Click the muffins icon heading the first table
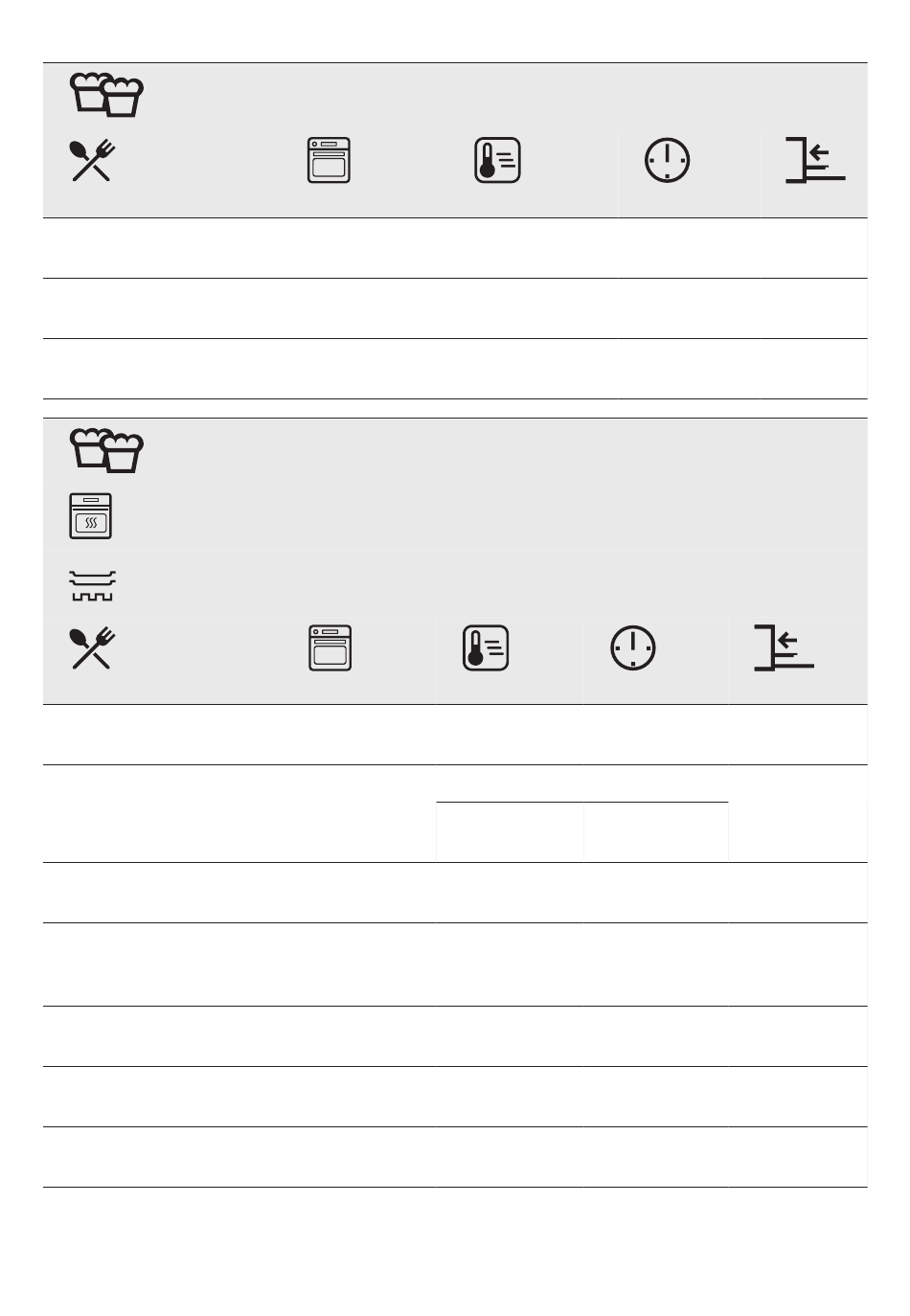The height and width of the screenshot is (1316, 910). point(107,96)
